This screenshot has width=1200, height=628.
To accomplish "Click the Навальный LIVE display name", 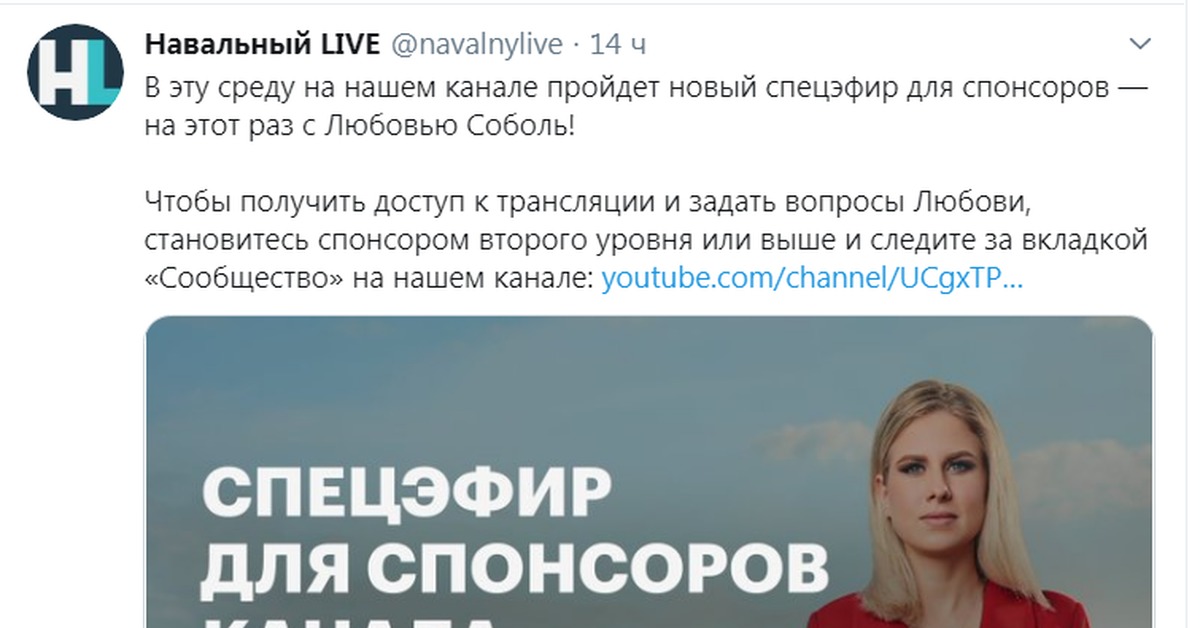I will coord(263,44).
